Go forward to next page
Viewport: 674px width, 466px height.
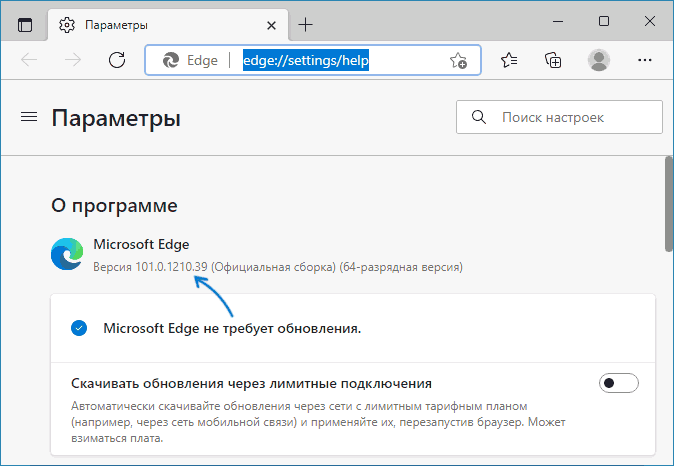(73, 60)
